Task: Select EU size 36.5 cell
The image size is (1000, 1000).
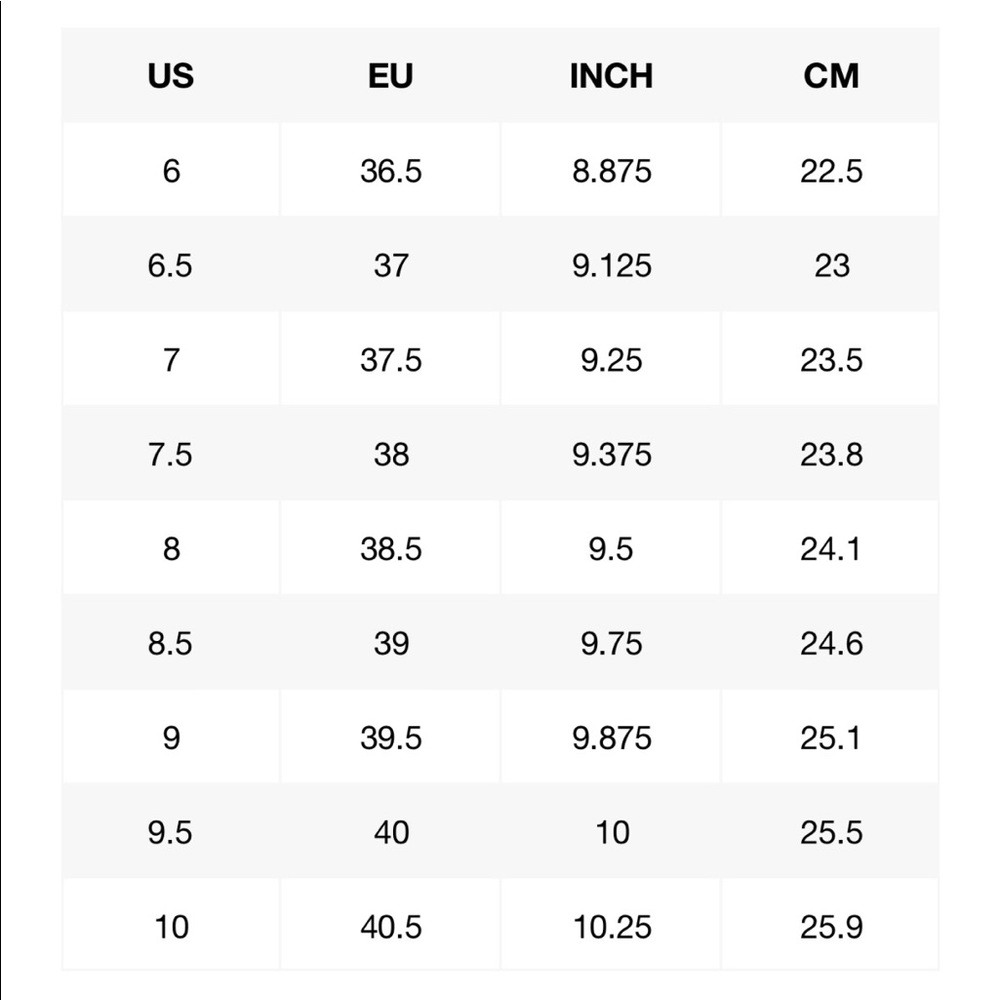Action: [390, 170]
